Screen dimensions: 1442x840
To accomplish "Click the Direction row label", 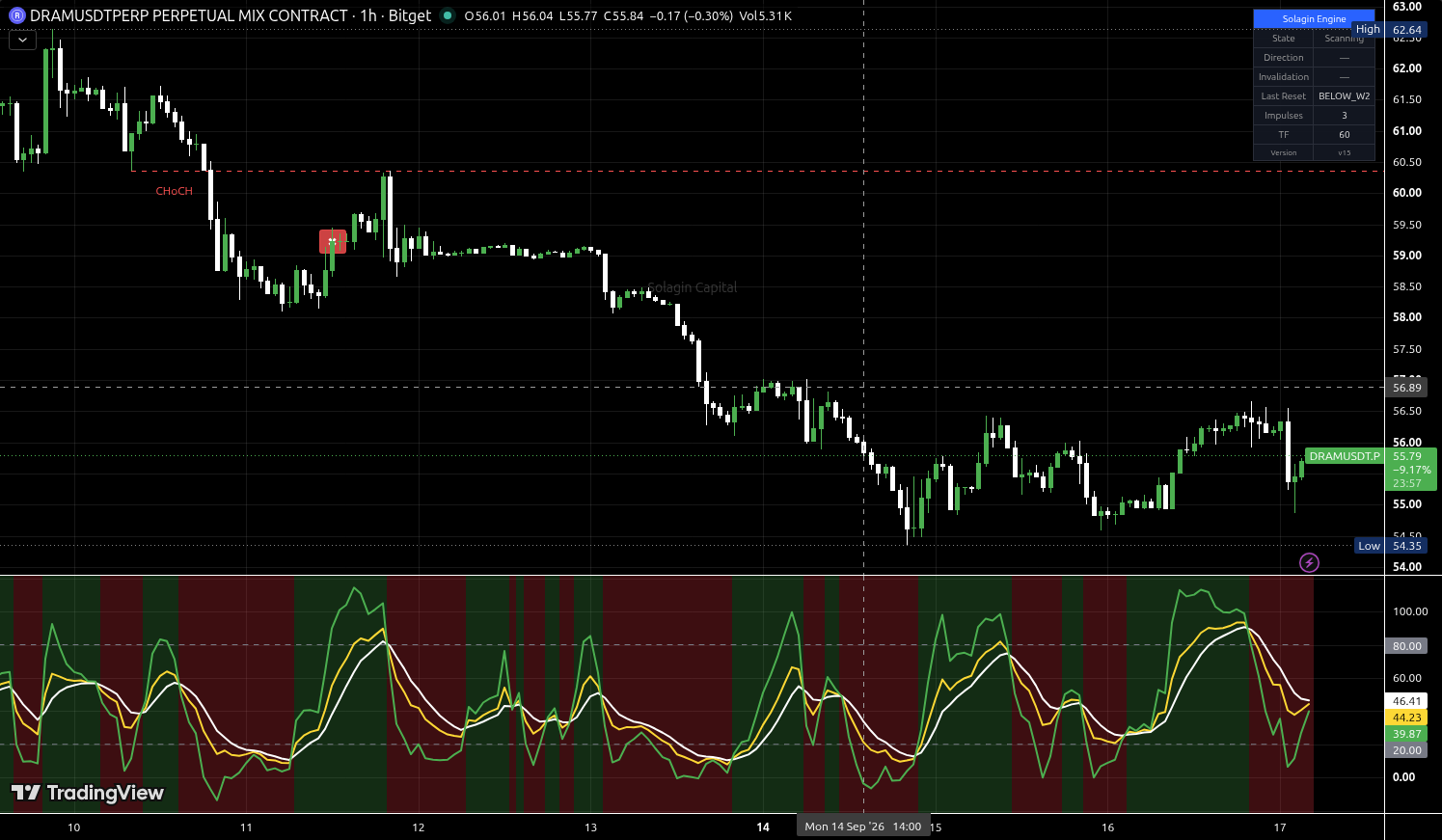I will [x=1284, y=58].
